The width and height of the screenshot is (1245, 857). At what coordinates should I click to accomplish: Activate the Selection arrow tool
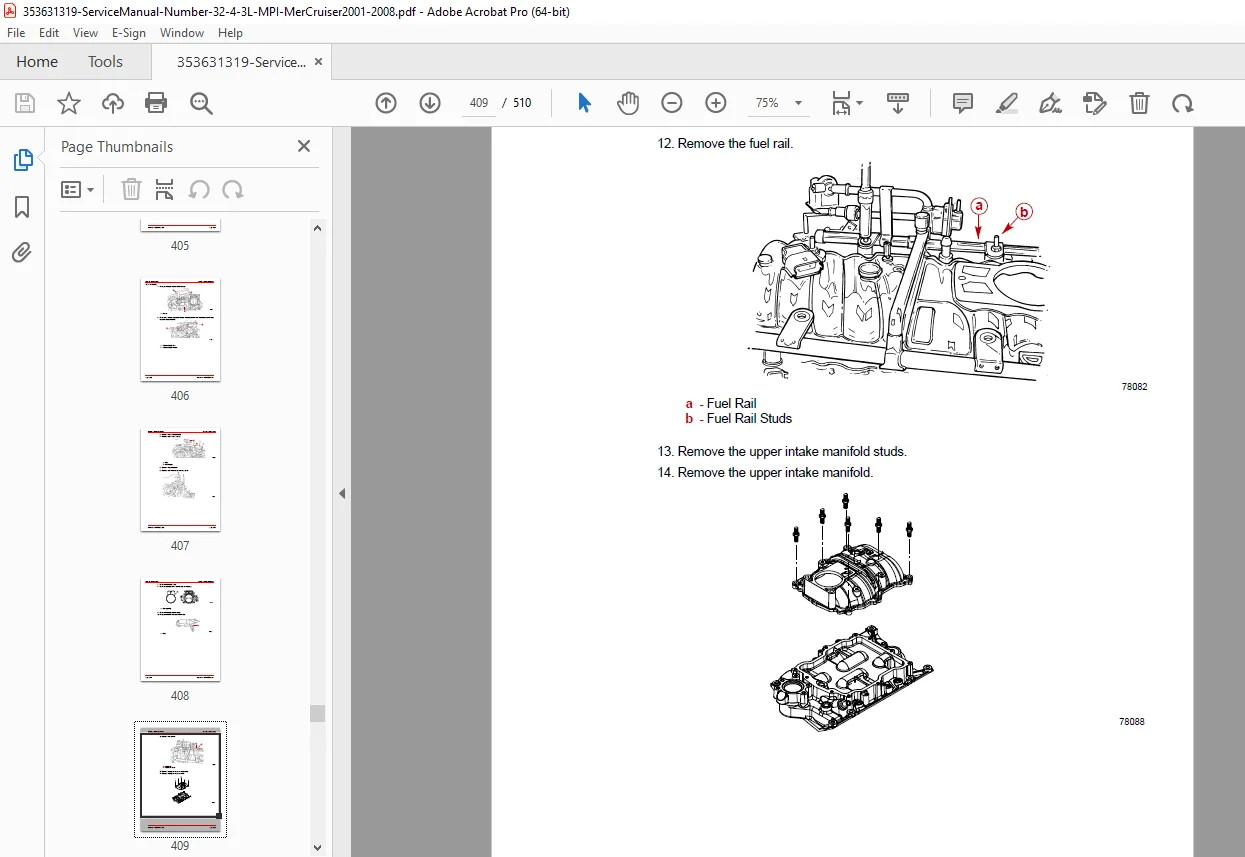click(x=585, y=103)
